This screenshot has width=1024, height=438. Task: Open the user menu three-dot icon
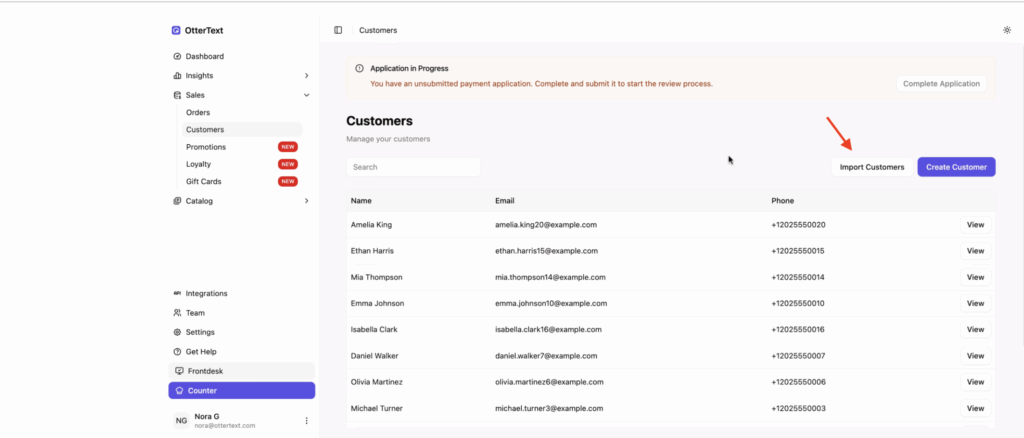[x=306, y=421]
